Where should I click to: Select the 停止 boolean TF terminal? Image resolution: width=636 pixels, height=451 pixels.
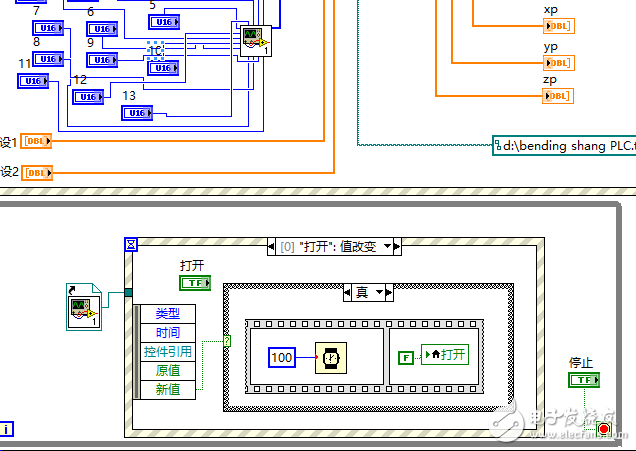pos(584,380)
